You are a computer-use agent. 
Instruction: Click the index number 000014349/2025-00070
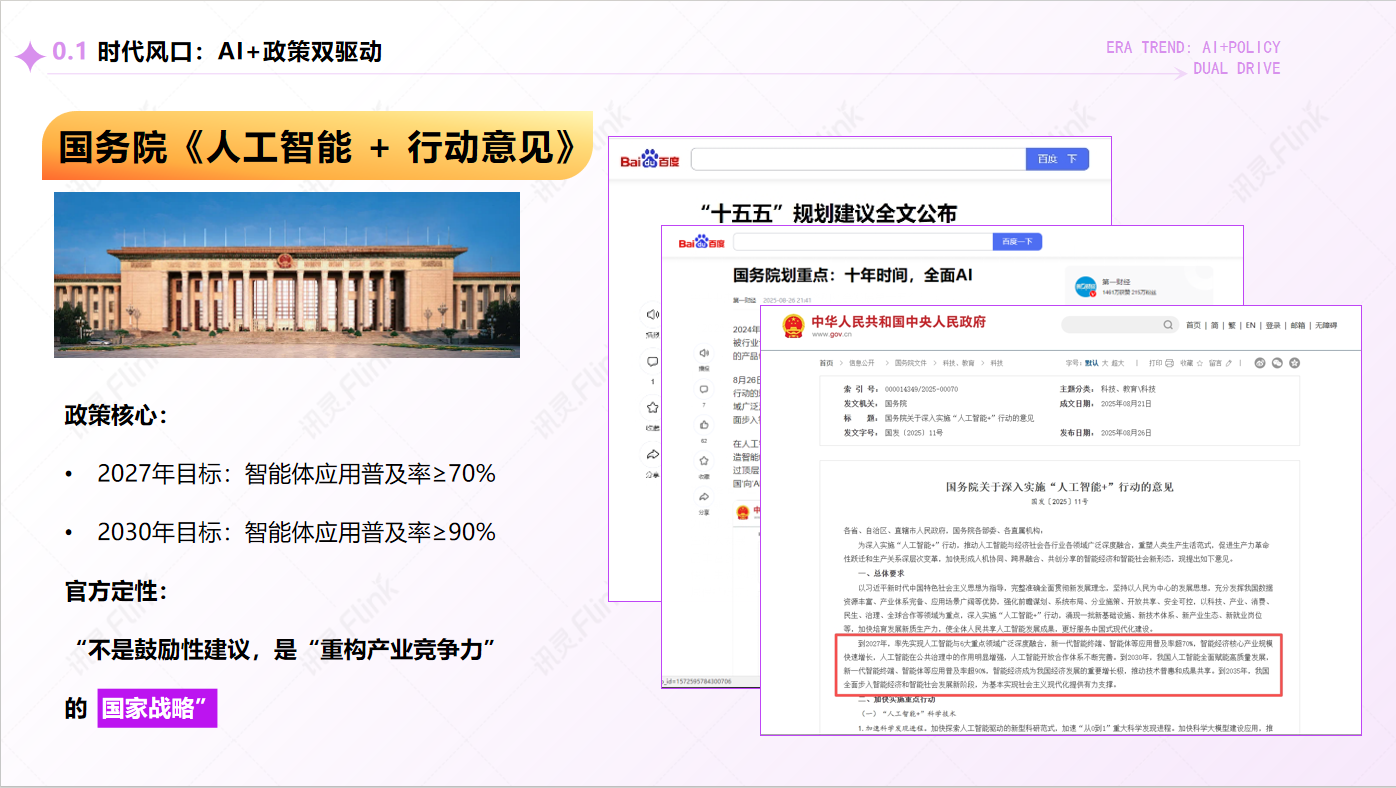coord(920,389)
